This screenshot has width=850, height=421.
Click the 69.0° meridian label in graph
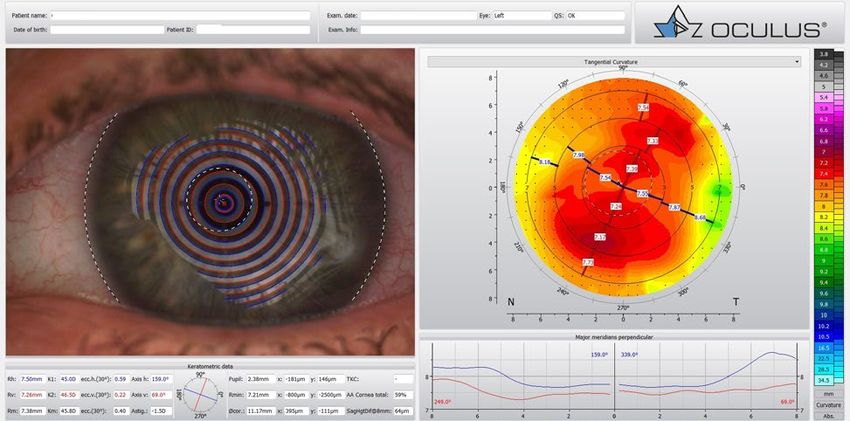click(x=788, y=402)
